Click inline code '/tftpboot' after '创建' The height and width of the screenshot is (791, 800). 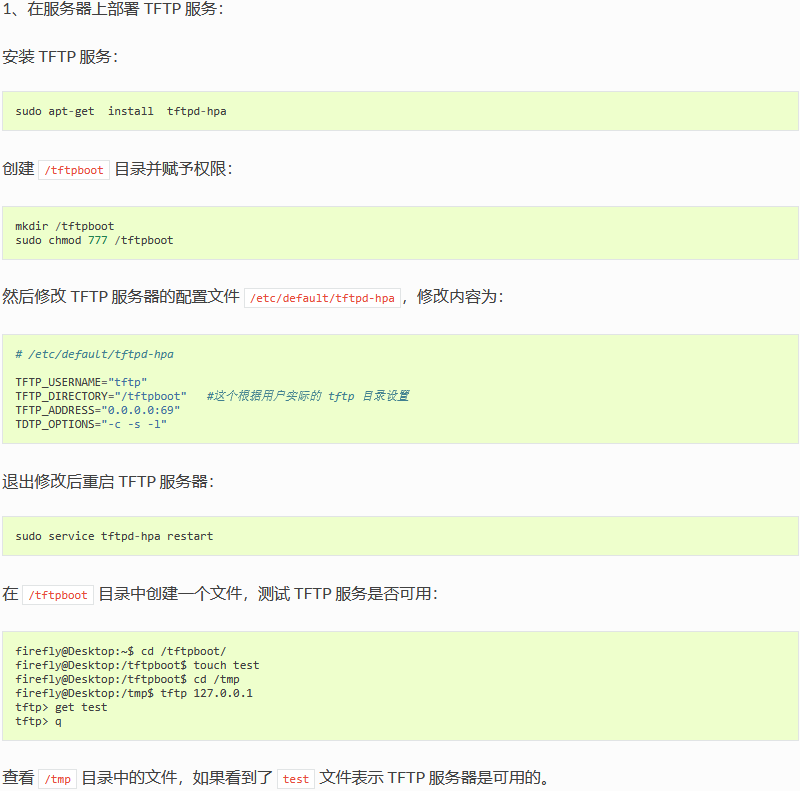tap(74, 170)
